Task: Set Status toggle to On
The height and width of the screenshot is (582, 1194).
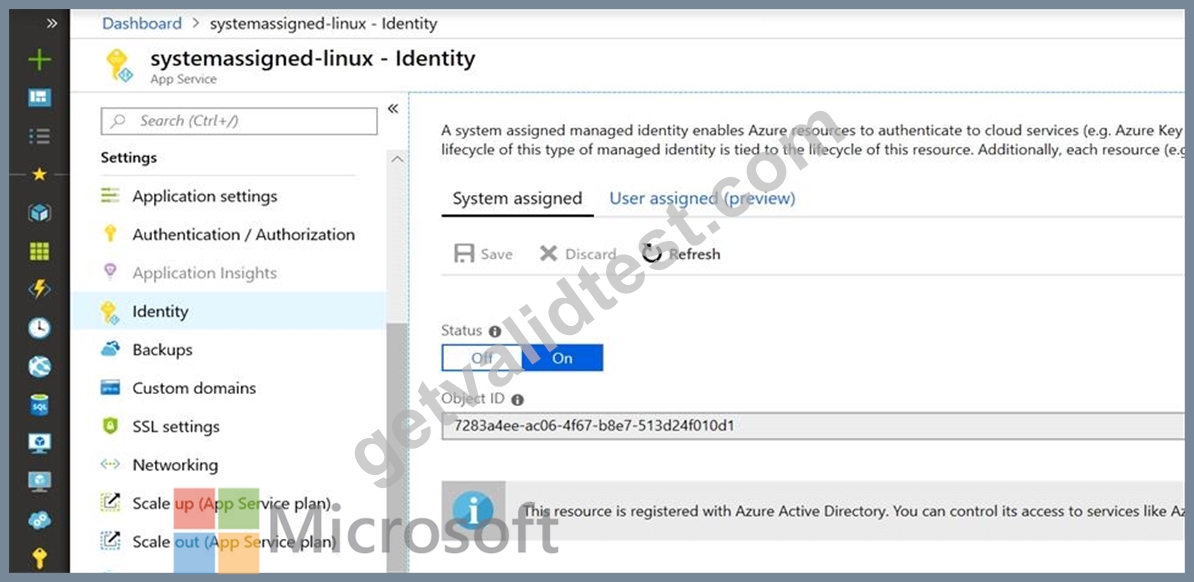Action: pos(563,357)
